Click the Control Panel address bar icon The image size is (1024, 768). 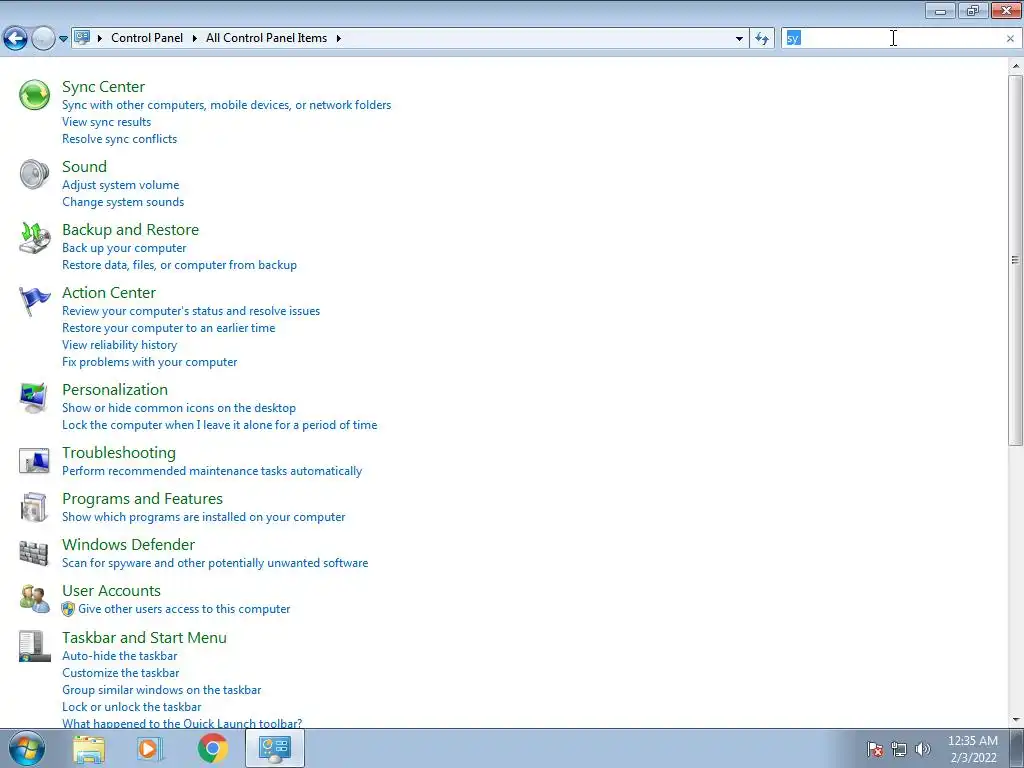(x=82, y=38)
